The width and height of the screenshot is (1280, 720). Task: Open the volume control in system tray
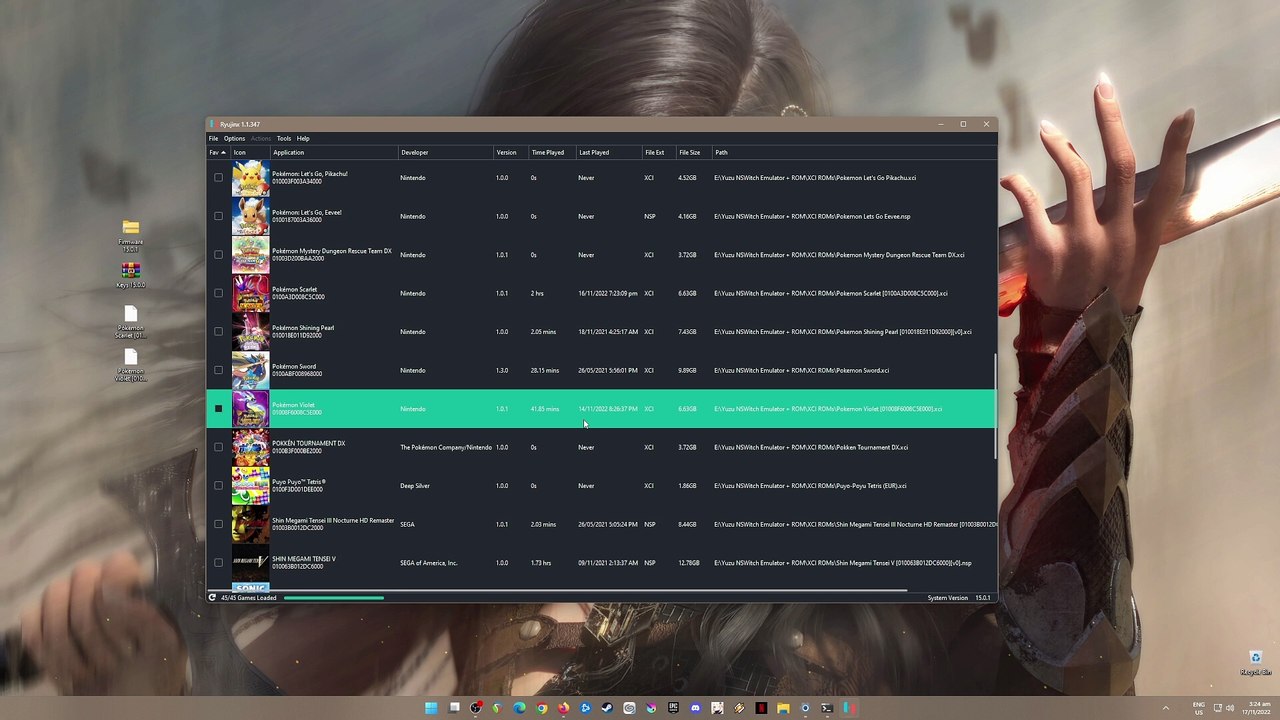pos(1230,708)
